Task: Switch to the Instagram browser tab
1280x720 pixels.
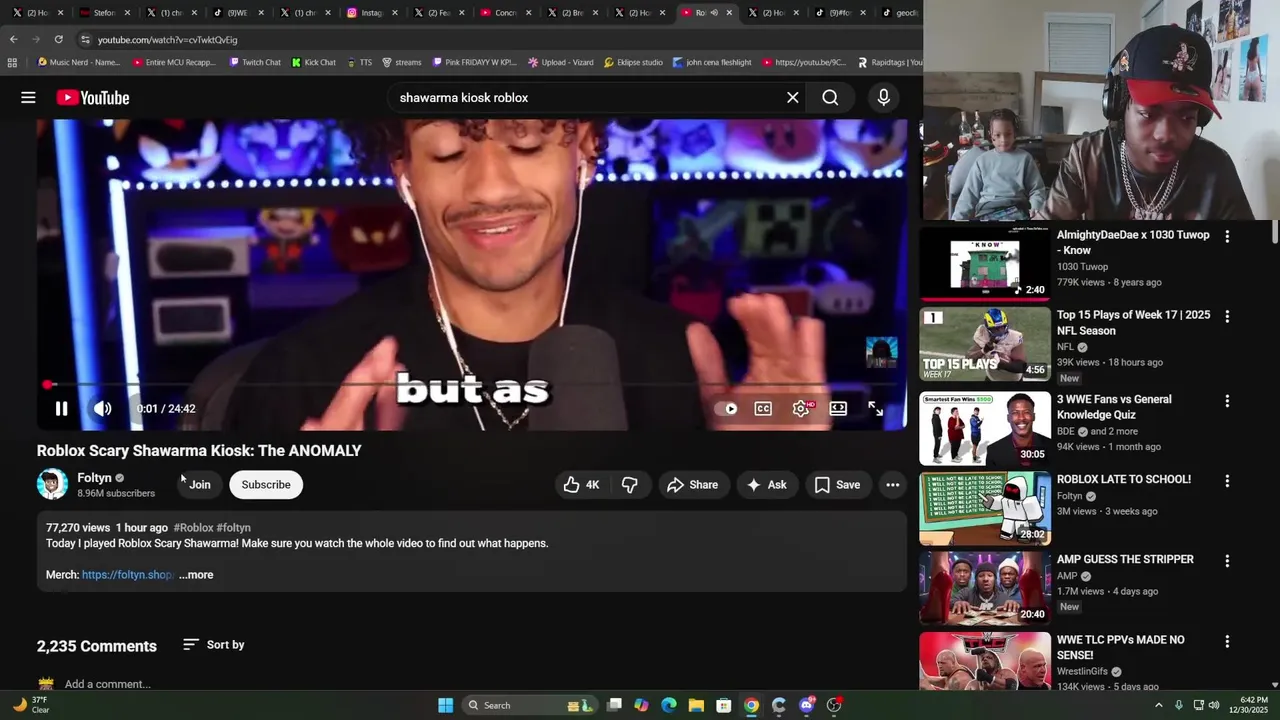Action: 372,13
